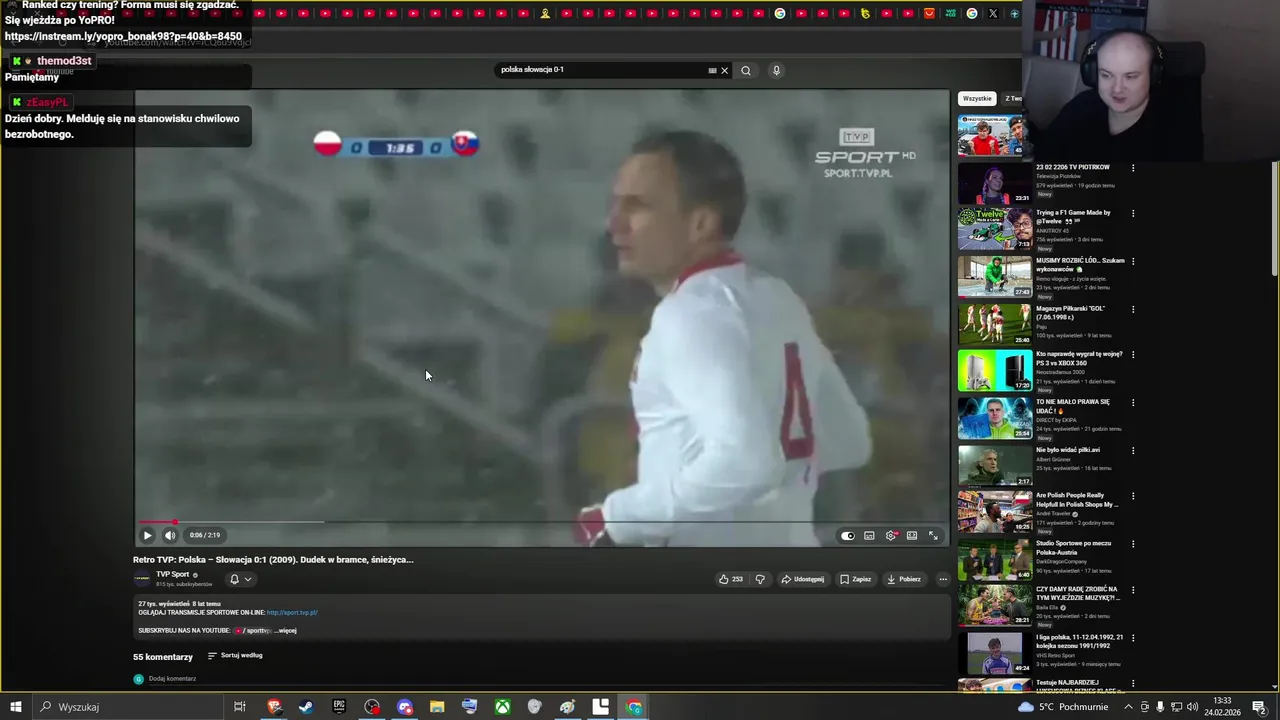Viewport: 1280px width, 720px height.
Task: Seek along the video progress bar
Action: click(541, 522)
